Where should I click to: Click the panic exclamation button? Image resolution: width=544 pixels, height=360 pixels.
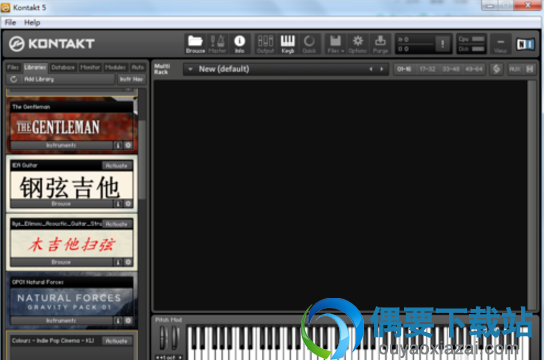tap(443, 44)
